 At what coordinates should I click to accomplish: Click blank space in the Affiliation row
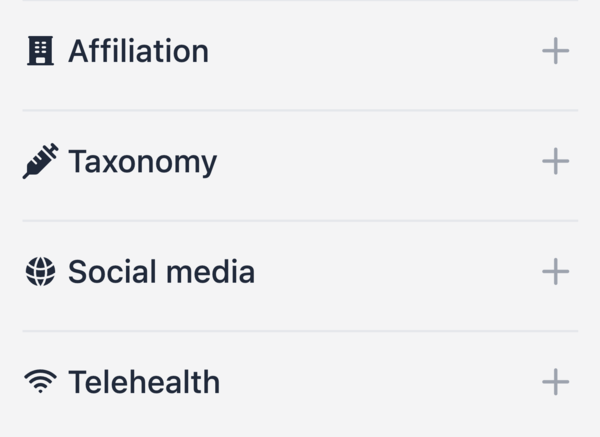click(375, 51)
